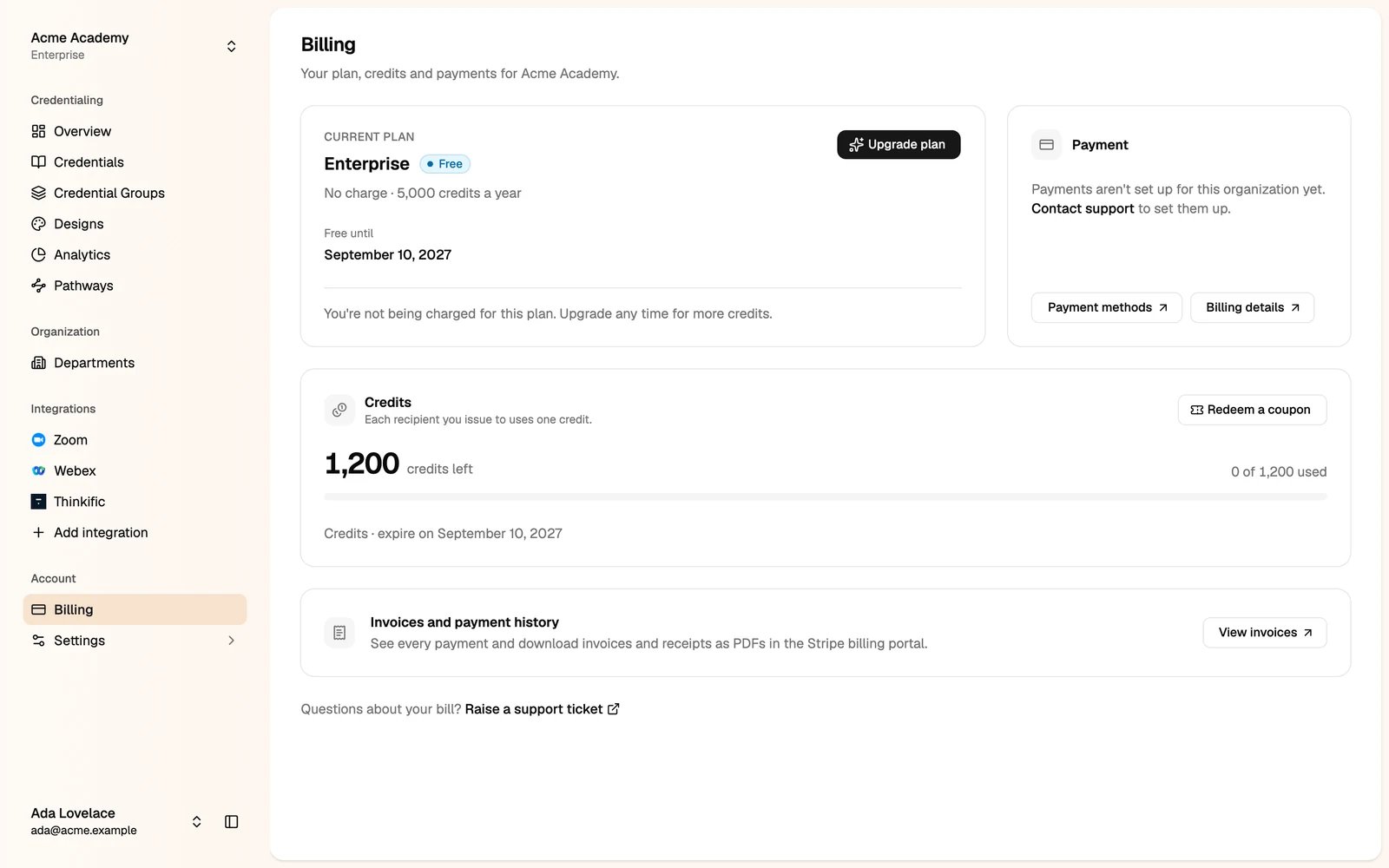1389x868 pixels.
Task: Open the Overview grid icon
Action: tap(38, 131)
